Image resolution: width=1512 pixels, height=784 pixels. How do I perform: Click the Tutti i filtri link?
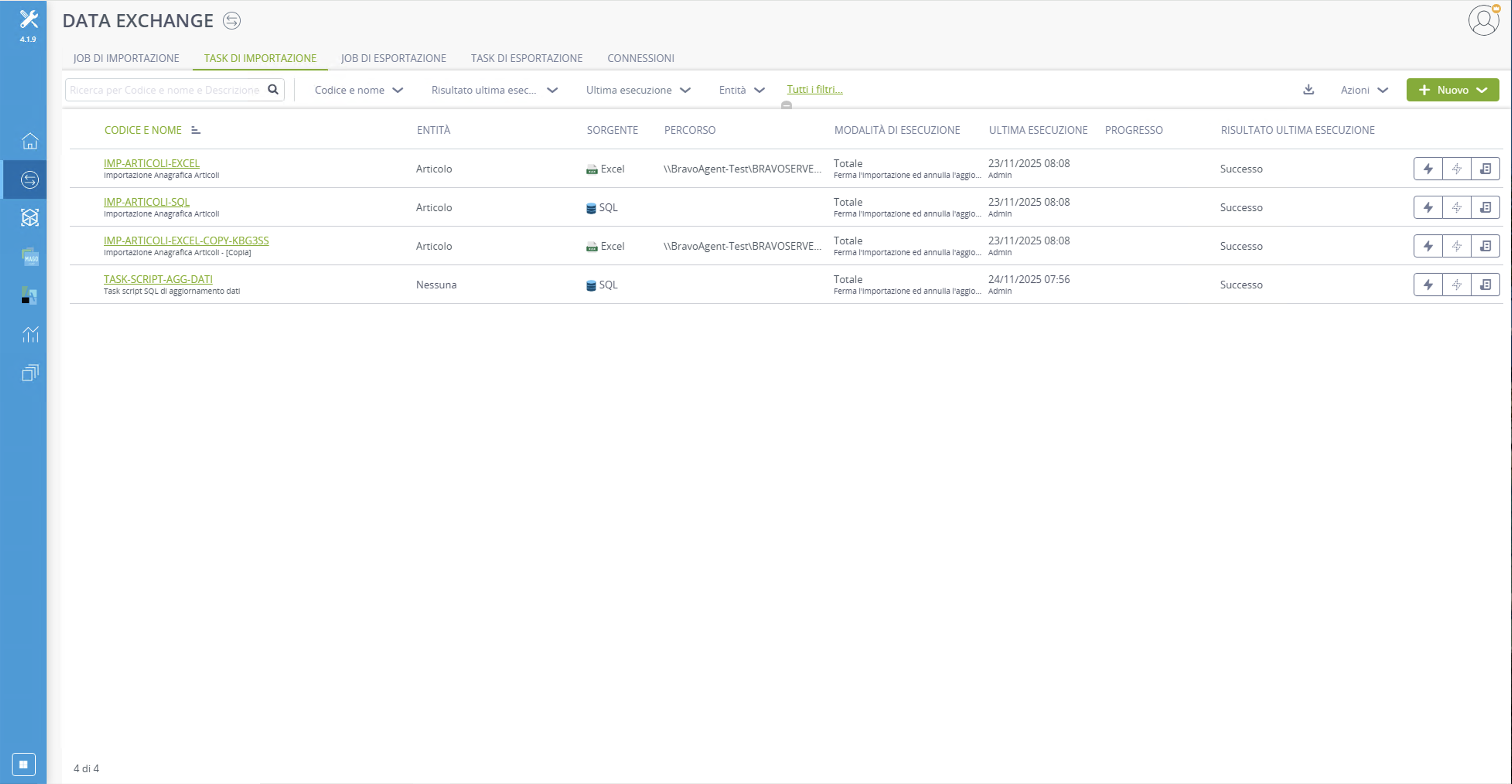815,89
